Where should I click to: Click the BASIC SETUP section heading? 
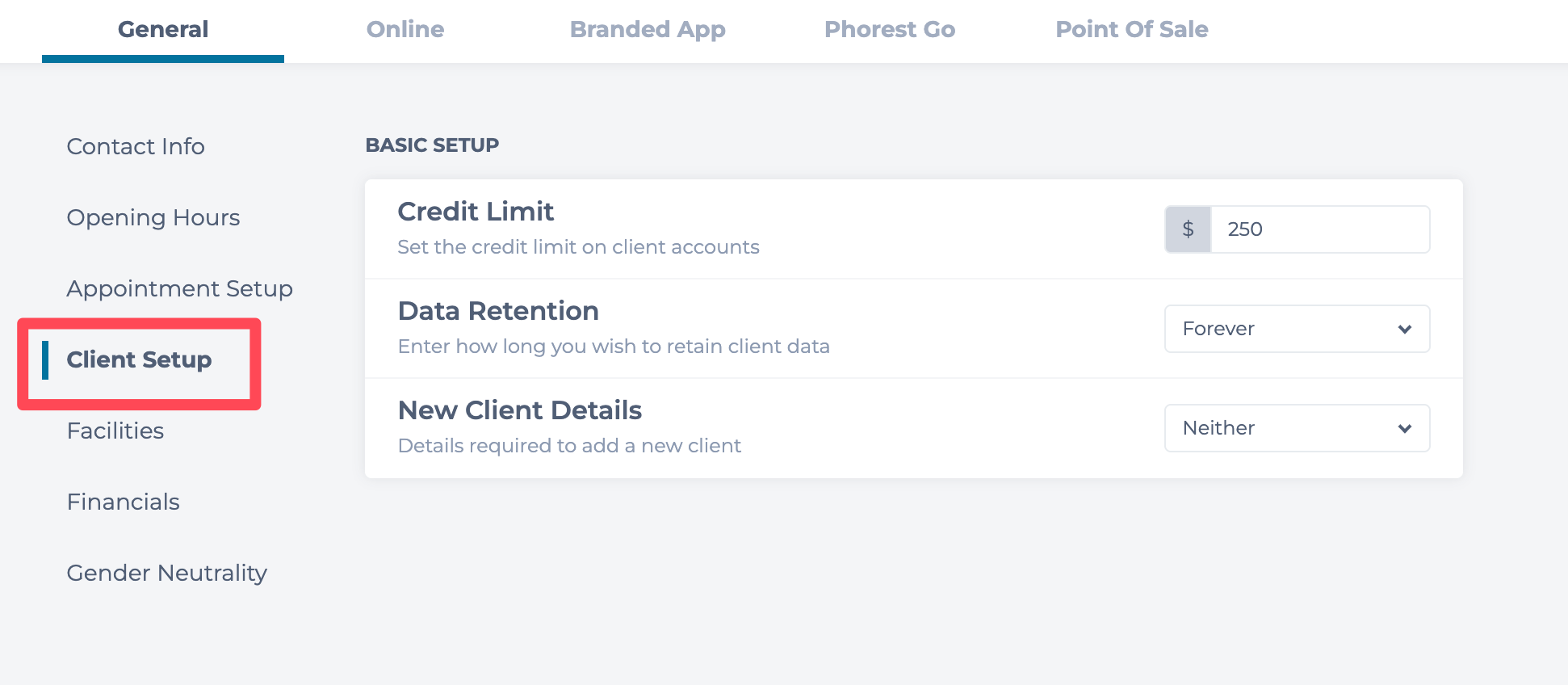point(432,145)
